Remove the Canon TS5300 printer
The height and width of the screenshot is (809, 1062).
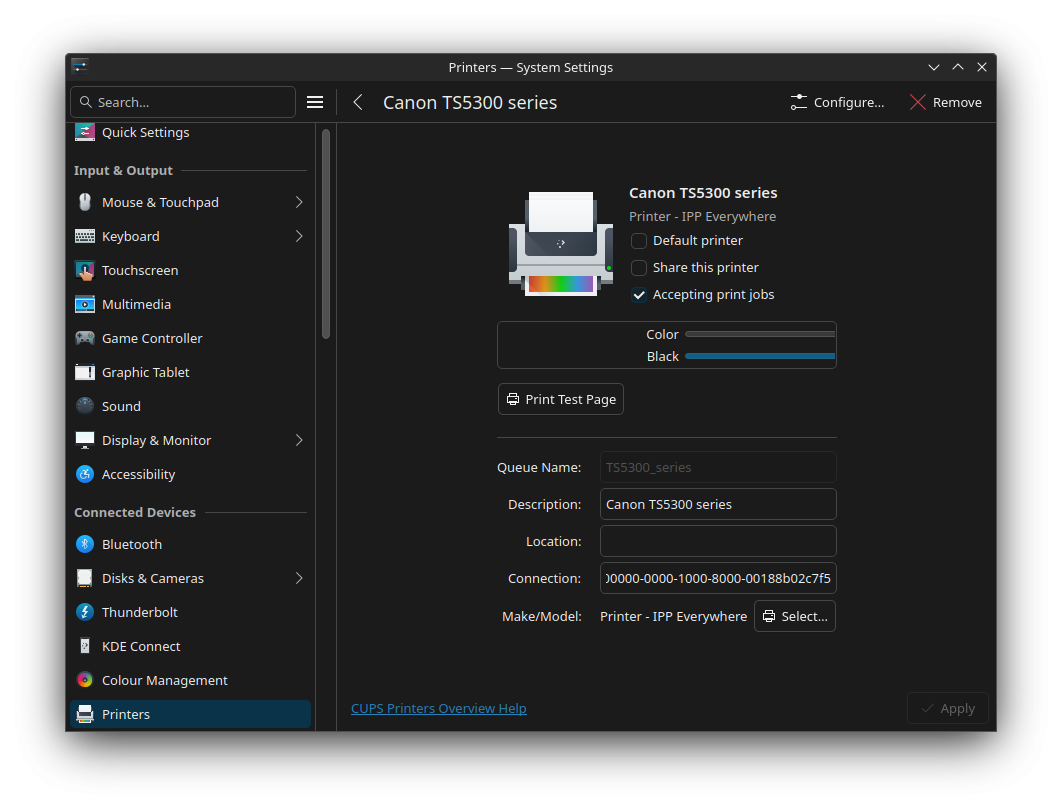[946, 102]
